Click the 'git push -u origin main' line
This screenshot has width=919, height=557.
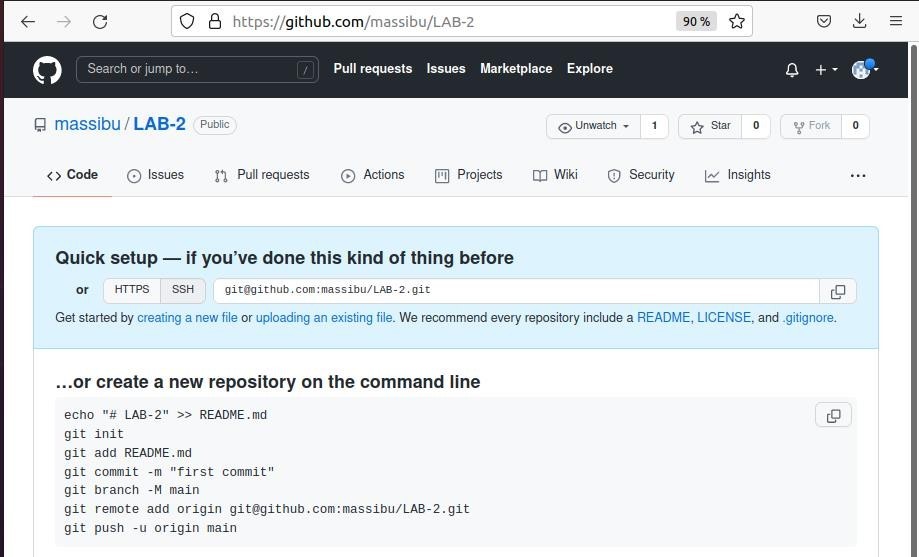151,528
